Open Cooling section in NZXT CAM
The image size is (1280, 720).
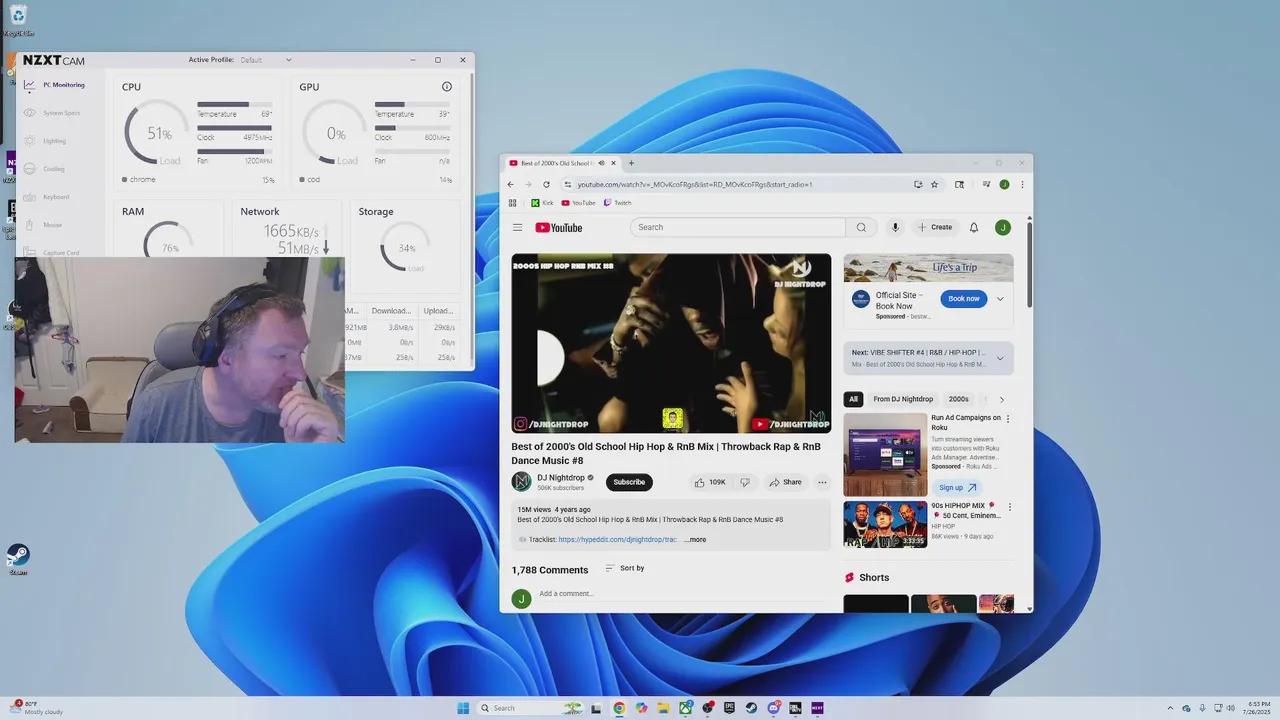tap(45, 169)
